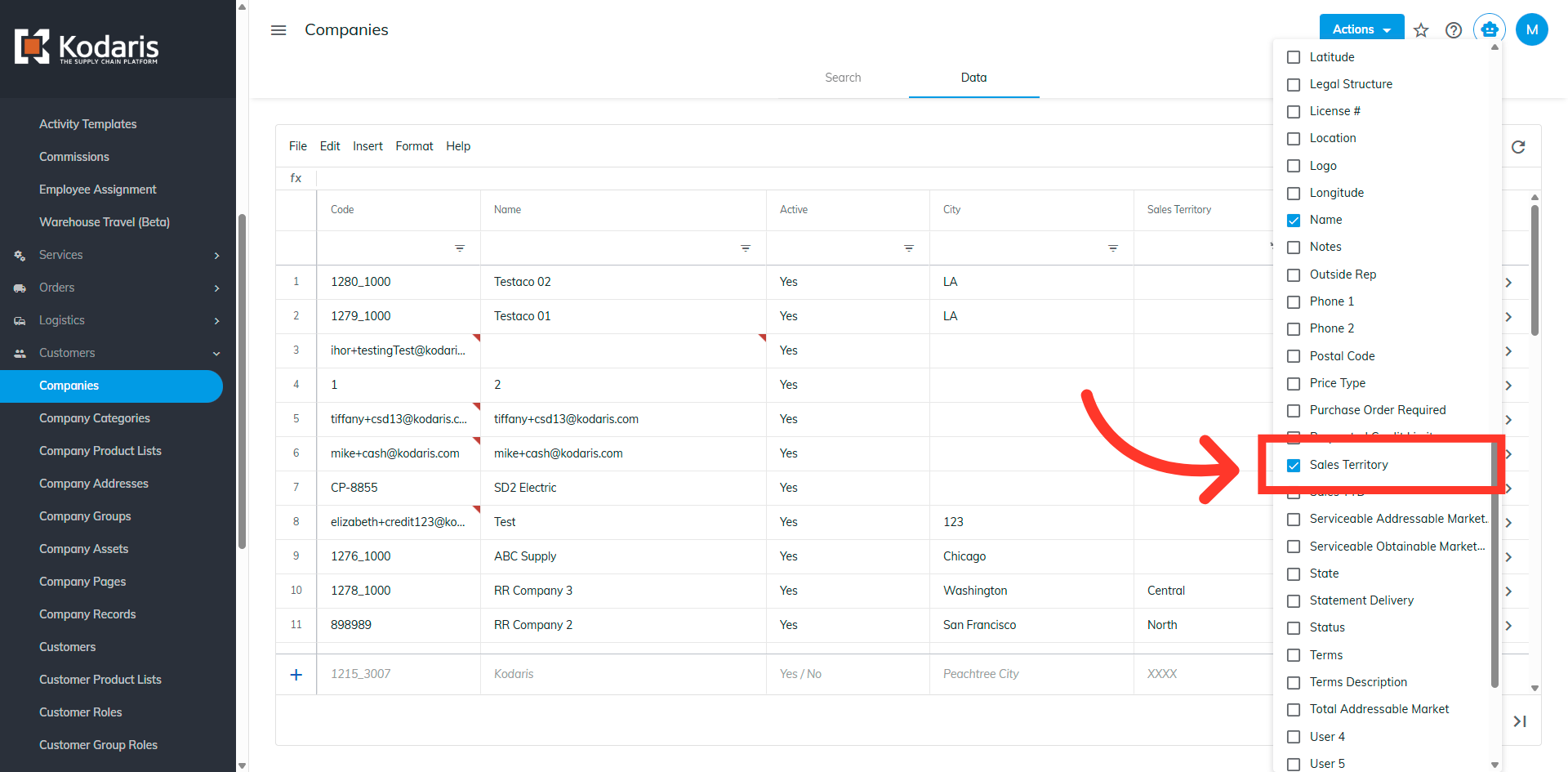
Task: Click the column list scrollbar
Action: [x=1494, y=564]
